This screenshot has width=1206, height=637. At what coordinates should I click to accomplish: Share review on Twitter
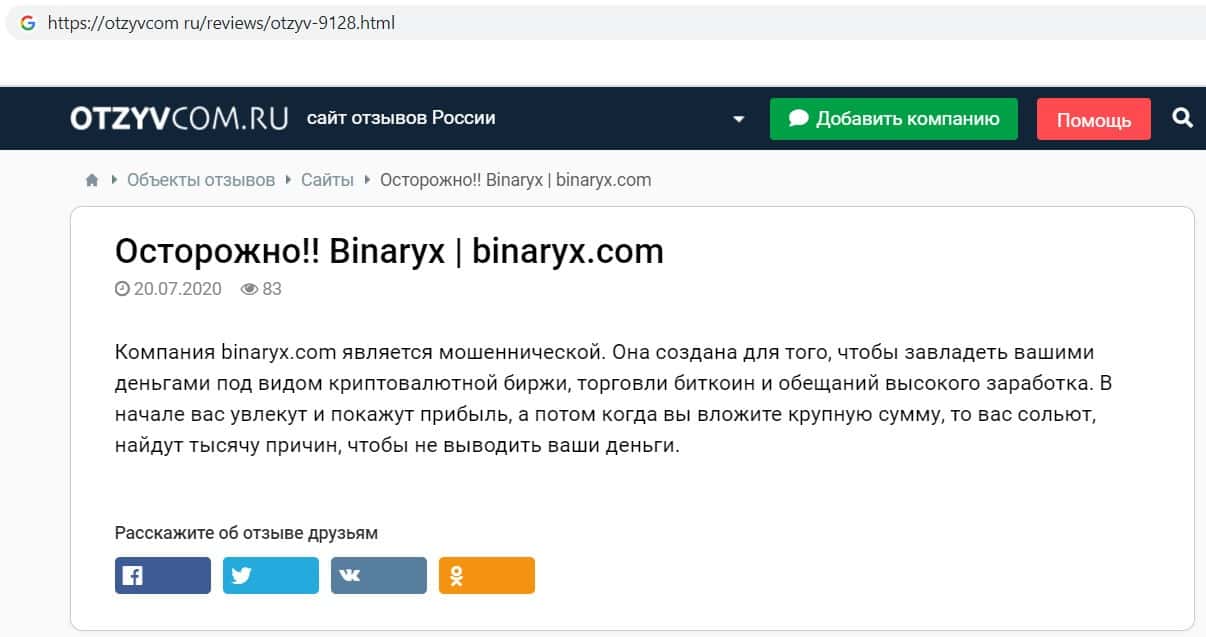pos(270,576)
